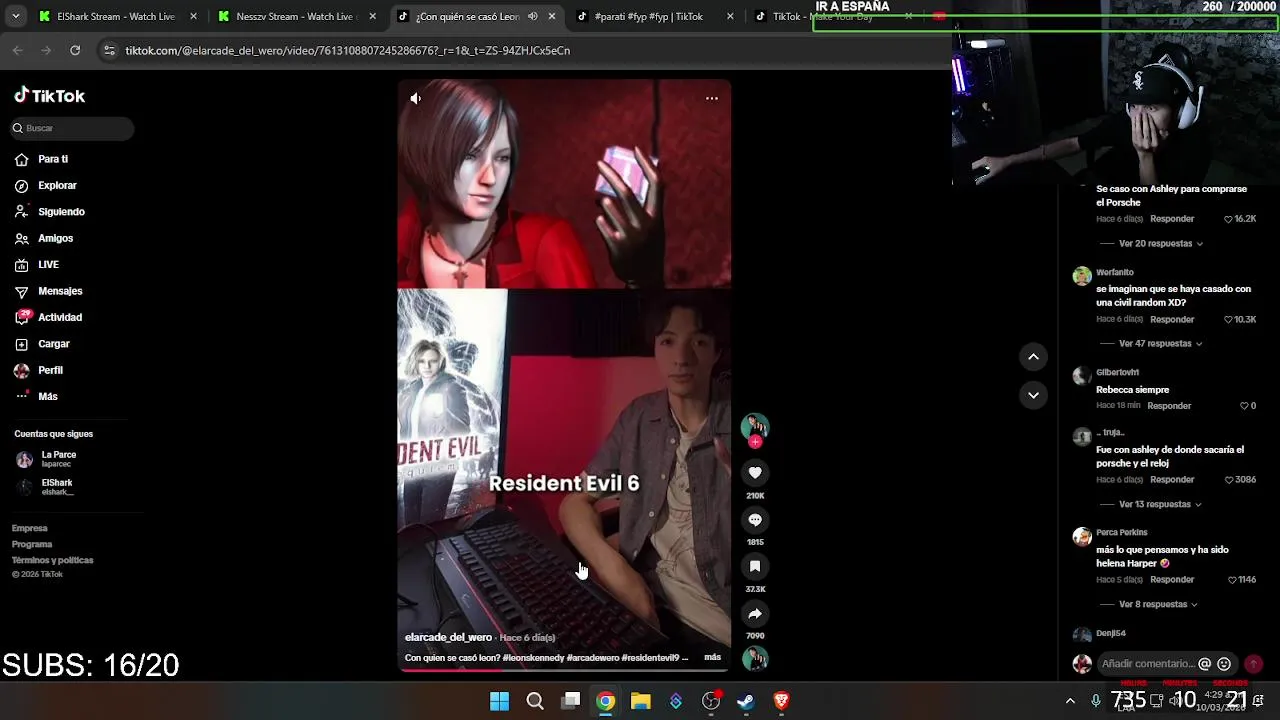Viewport: 1280px width, 720px height.
Task: Expand Ver 20 respuestas replies
Action: [1160, 244]
